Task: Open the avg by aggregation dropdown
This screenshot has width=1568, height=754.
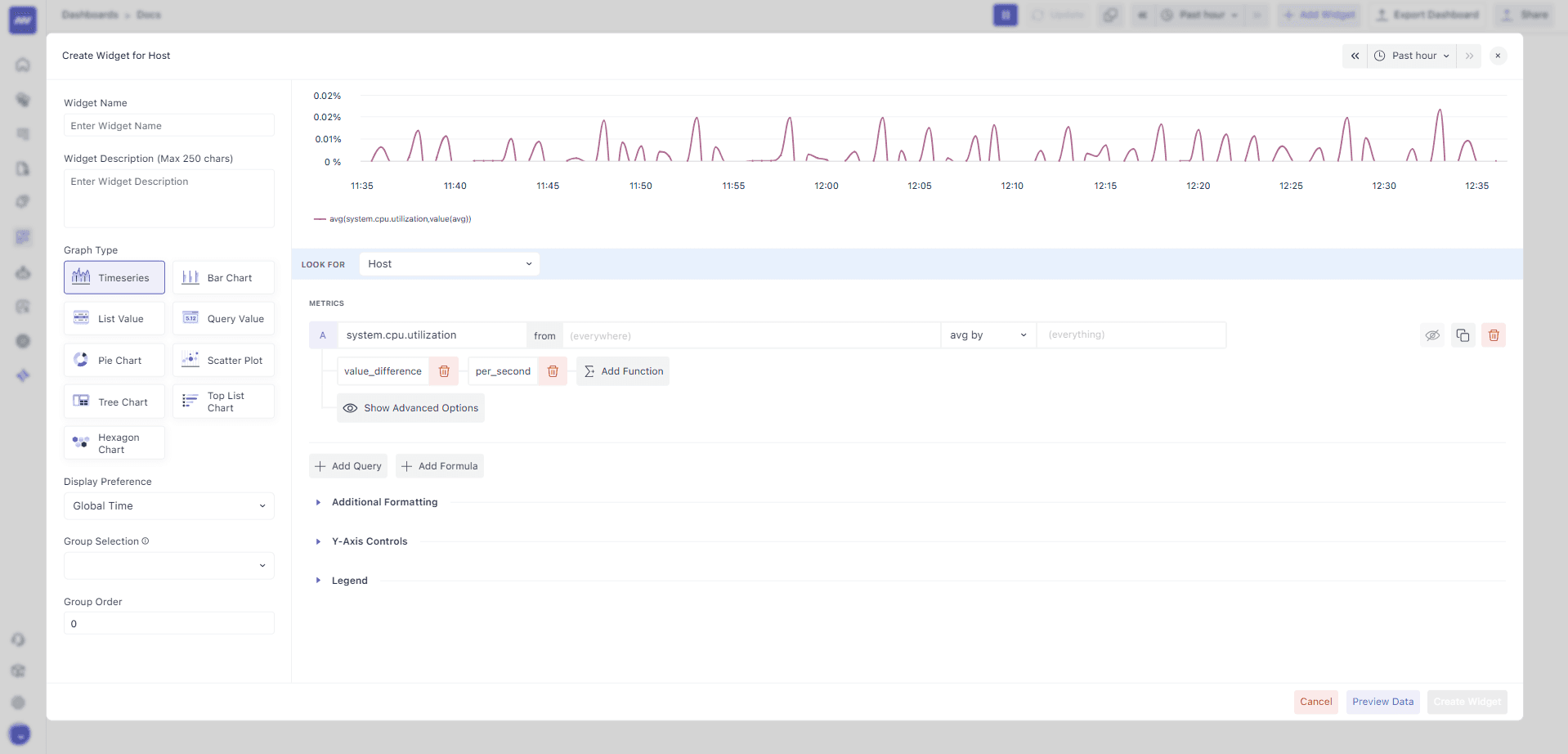Action: 988,335
